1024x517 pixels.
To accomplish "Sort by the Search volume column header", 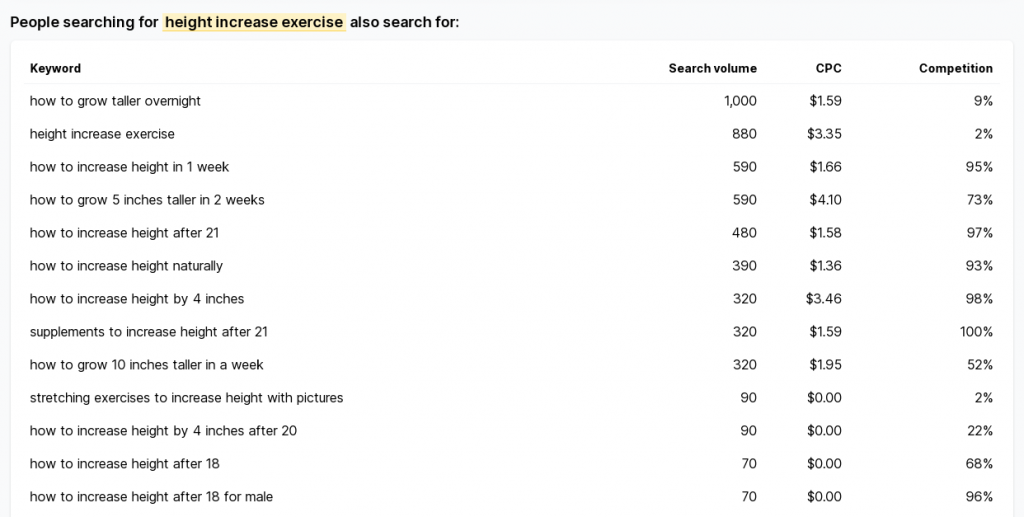I will click(712, 68).
